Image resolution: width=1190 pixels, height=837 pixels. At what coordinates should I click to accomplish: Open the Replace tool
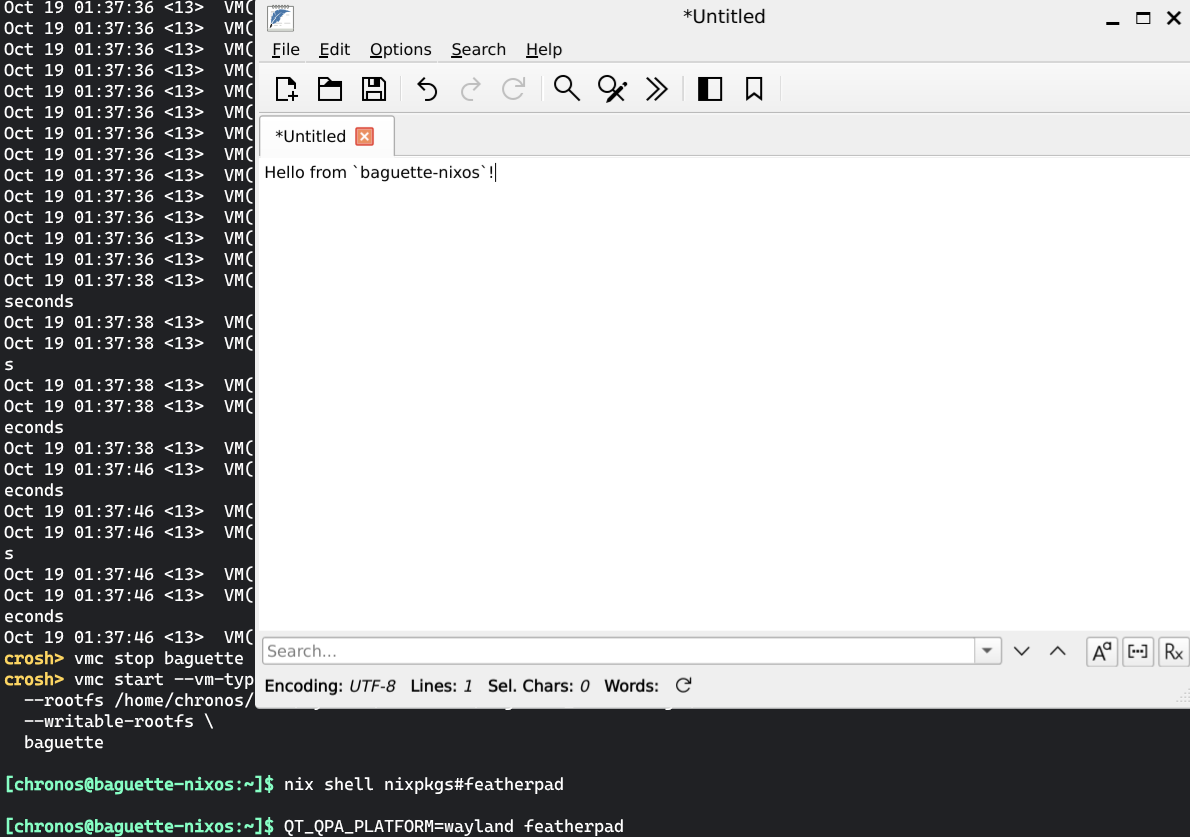(x=612, y=89)
